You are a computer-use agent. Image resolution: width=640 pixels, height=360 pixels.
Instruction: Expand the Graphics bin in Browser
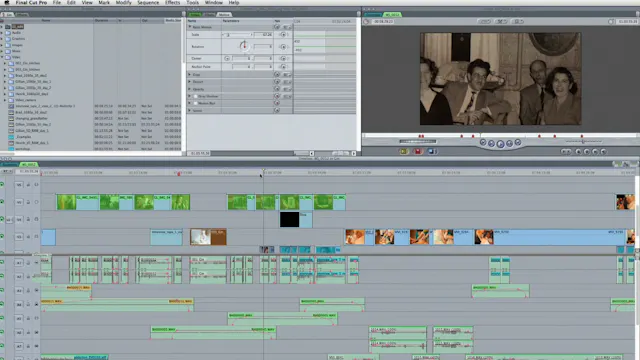coord(2,39)
